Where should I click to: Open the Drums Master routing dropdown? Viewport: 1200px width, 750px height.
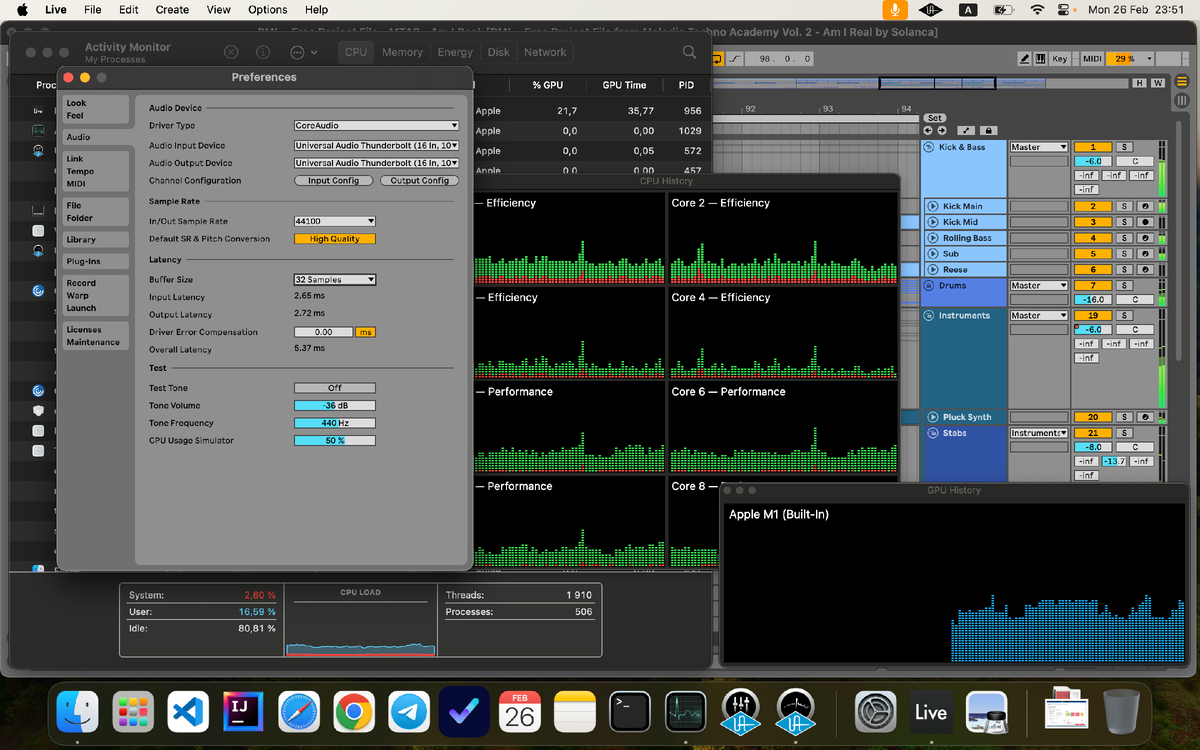[1039, 285]
